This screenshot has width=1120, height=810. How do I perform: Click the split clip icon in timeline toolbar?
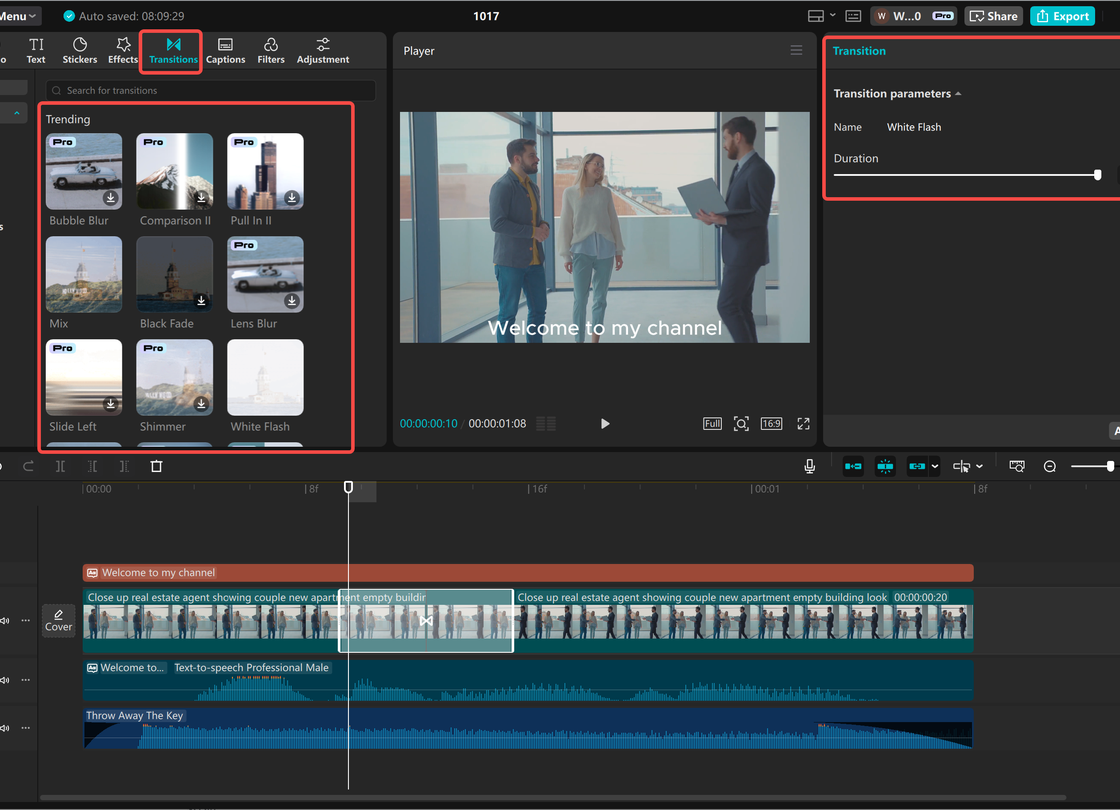tap(60, 466)
